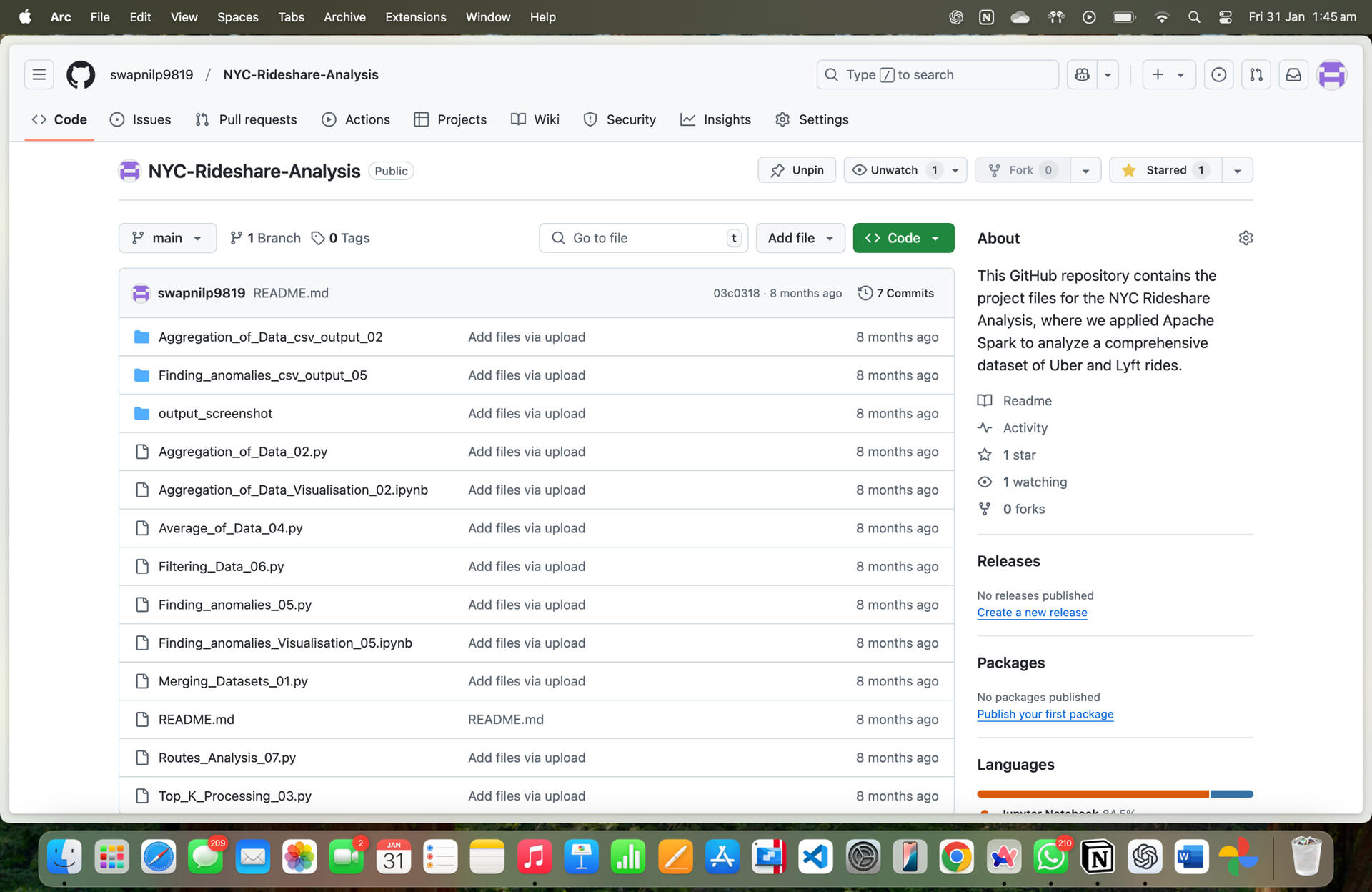Click the orange Jupyter Notebook language bar
Image resolution: width=1372 pixels, height=892 pixels.
[1092, 794]
